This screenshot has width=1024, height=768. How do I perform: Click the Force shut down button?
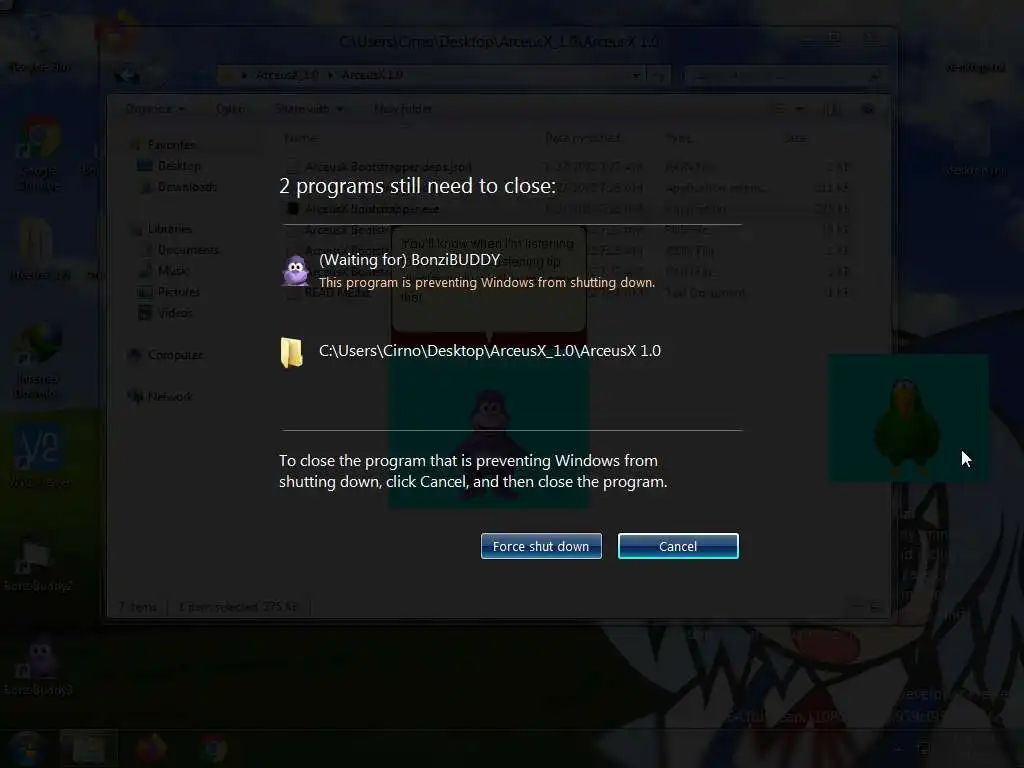[541, 546]
